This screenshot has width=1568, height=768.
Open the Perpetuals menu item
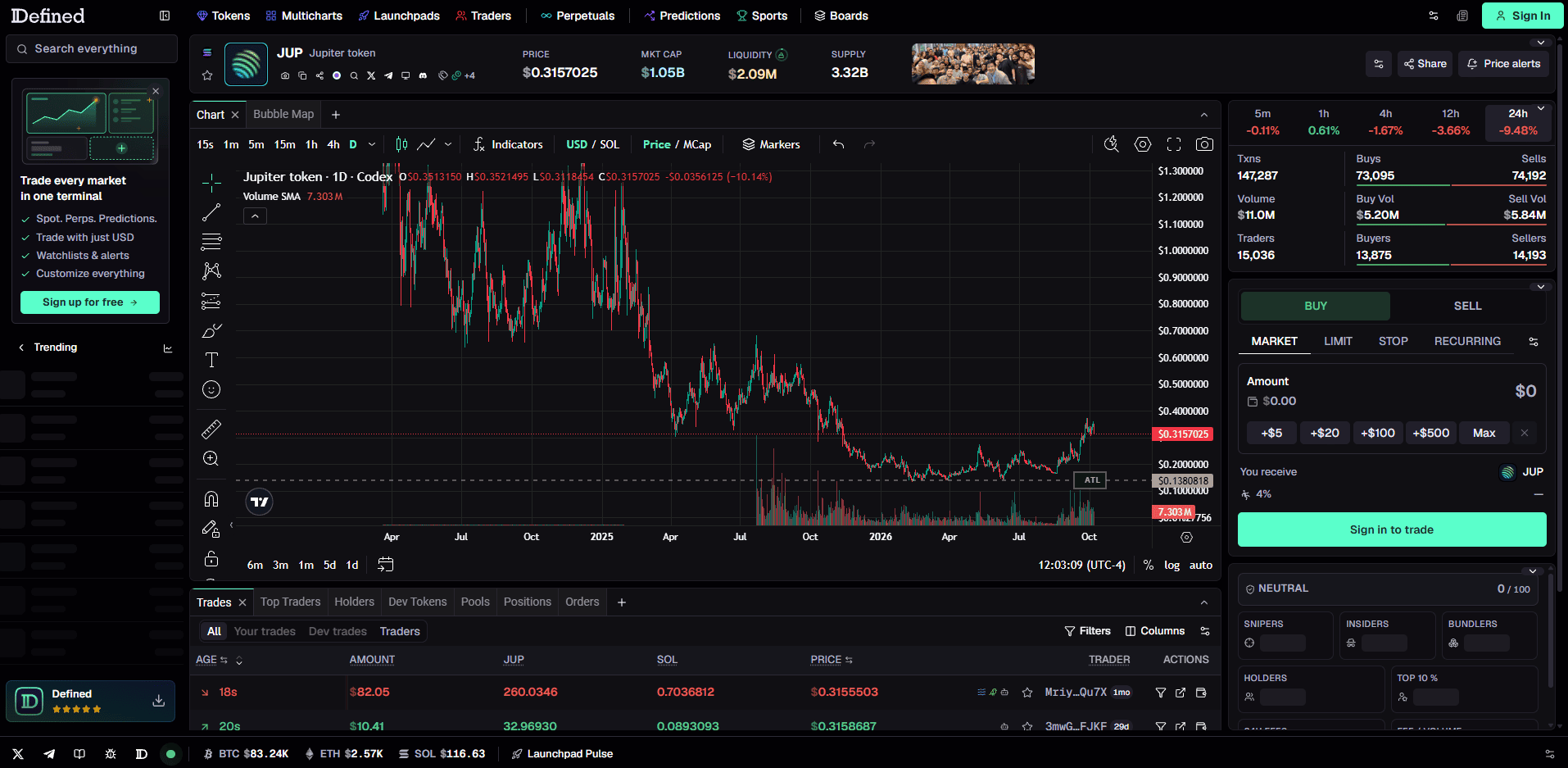click(578, 16)
